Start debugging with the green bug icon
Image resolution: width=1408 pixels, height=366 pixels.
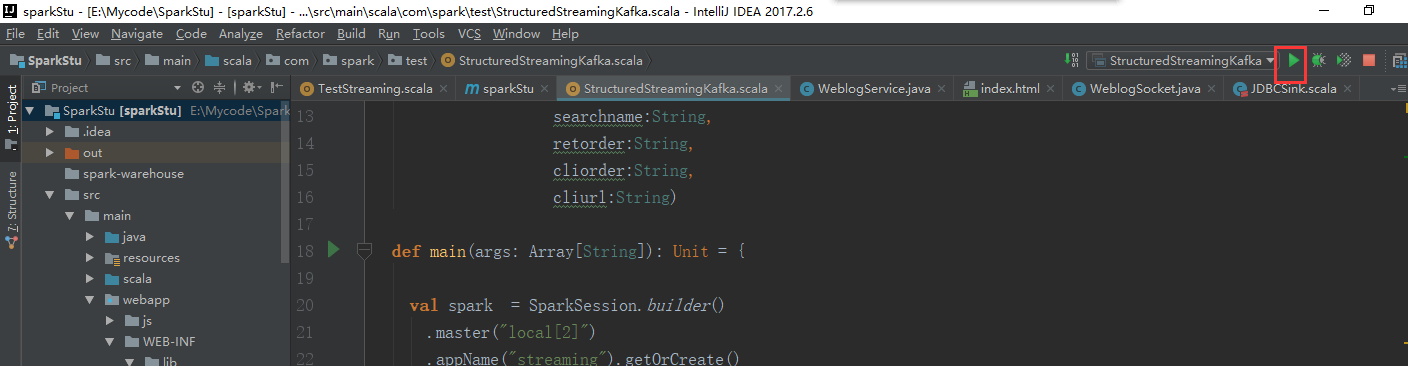pyautogui.click(x=1319, y=61)
